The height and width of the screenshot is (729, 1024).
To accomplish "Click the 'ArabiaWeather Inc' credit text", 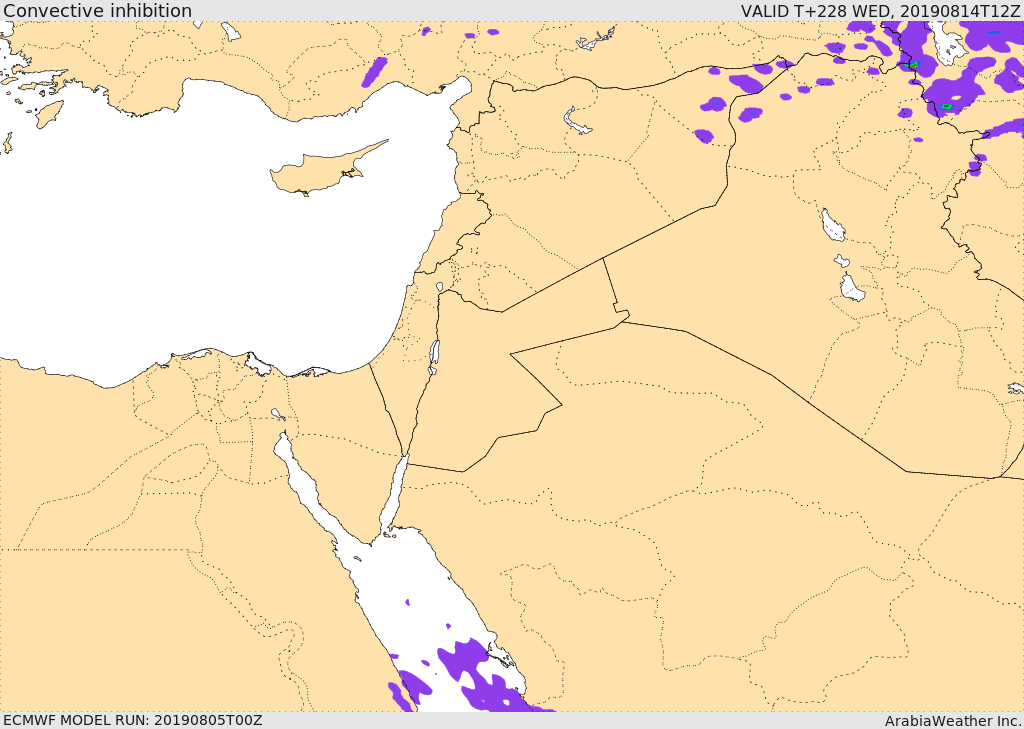I will (x=953, y=721).
